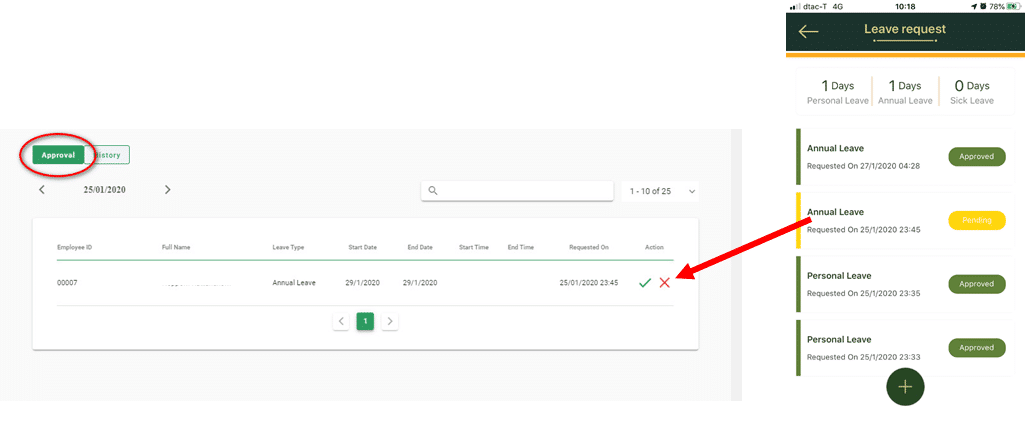Go to next date using right chevron
1025x425 pixels.
(x=167, y=190)
